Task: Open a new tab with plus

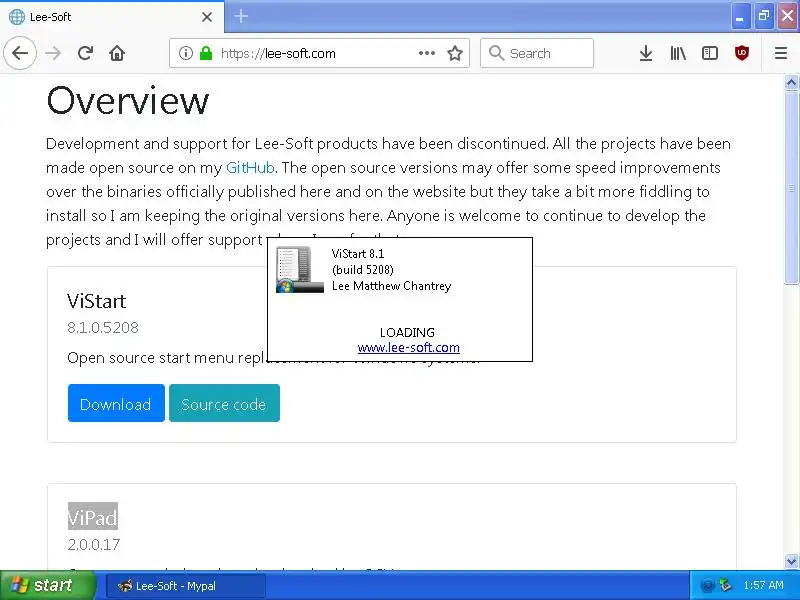Action: (x=241, y=16)
